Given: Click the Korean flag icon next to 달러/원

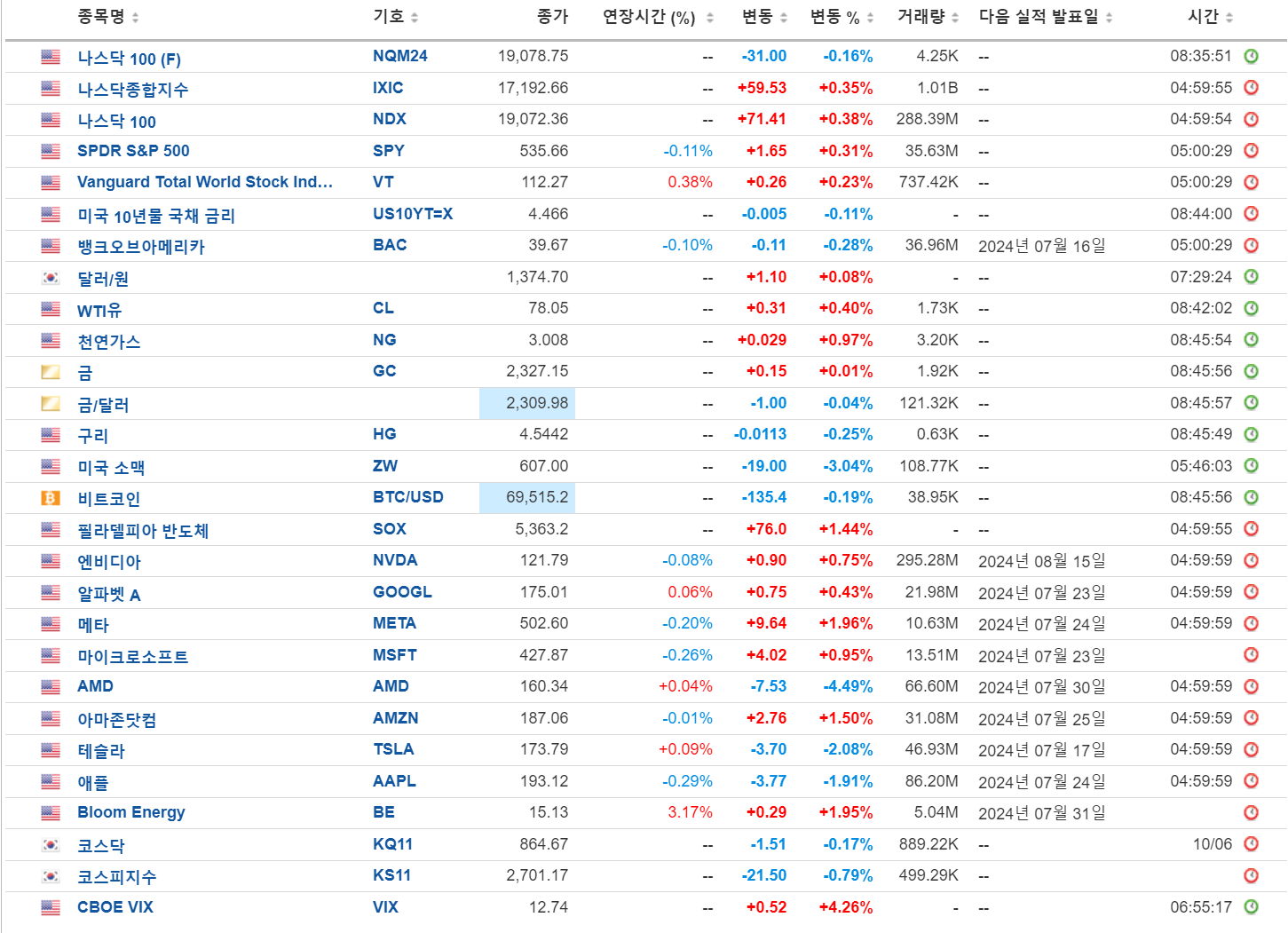Looking at the screenshot, I should click(x=51, y=277).
